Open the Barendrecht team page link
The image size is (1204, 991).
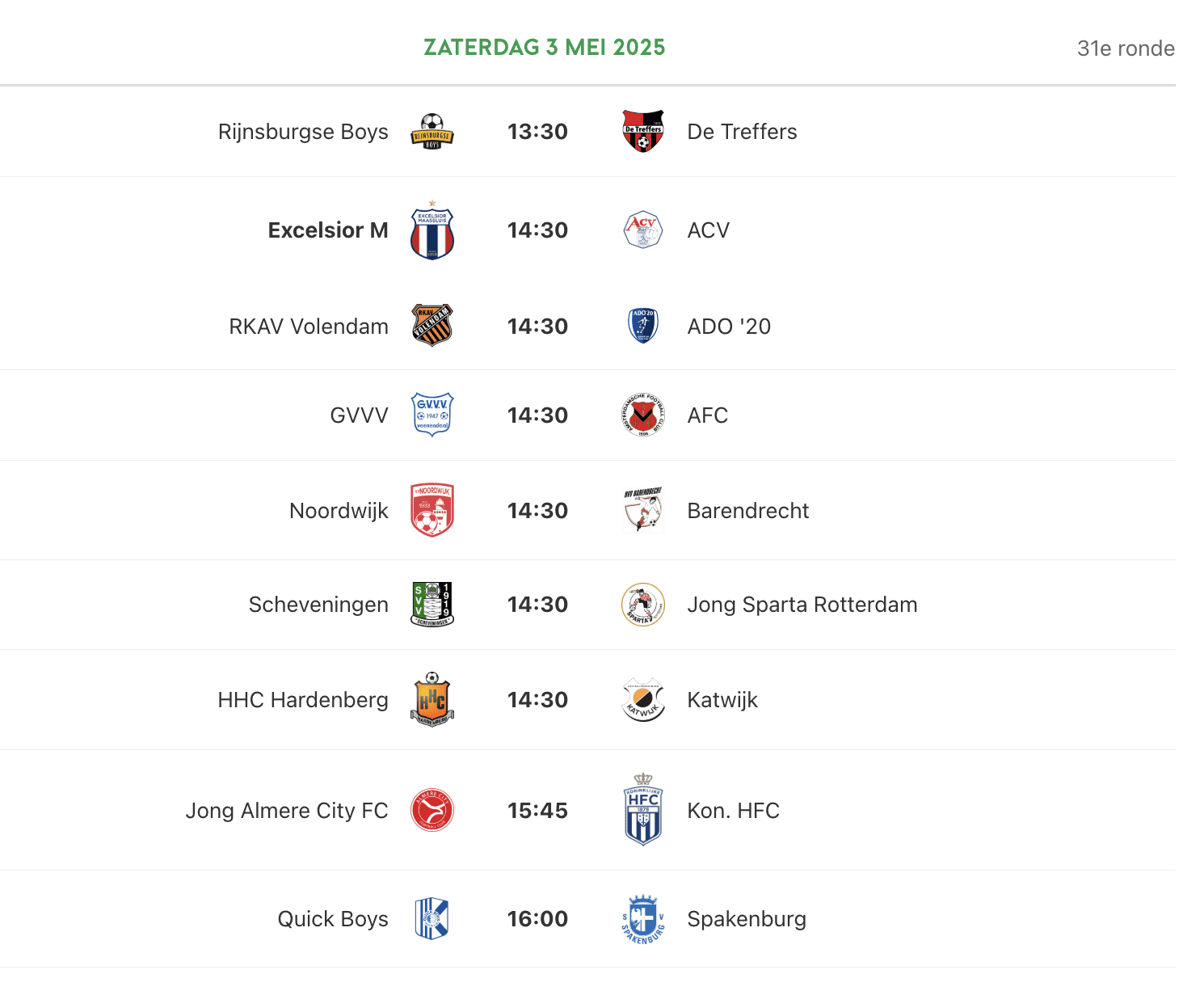point(747,511)
